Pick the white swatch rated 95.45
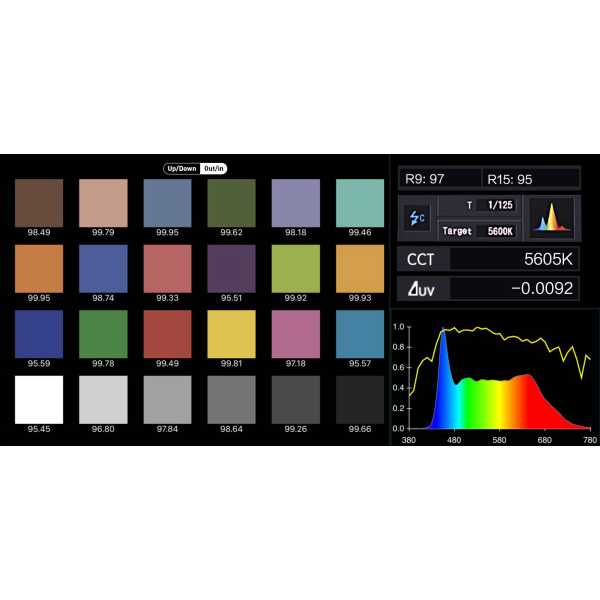 (39, 399)
